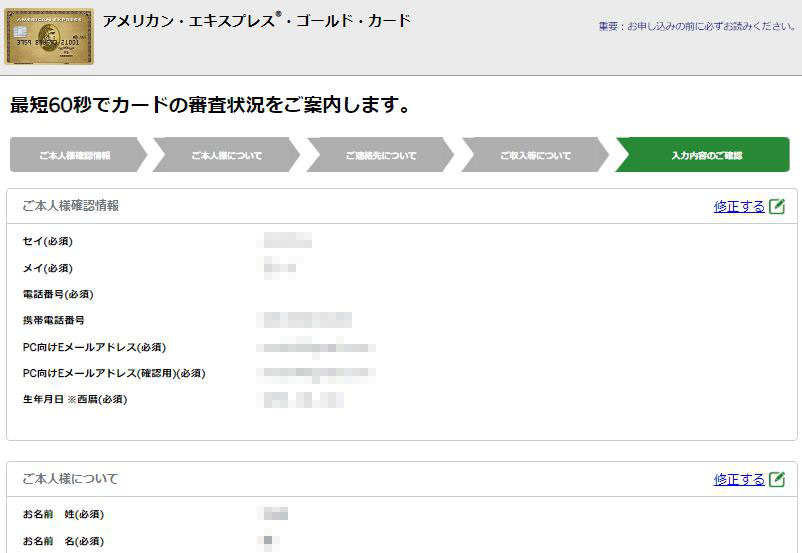Image resolution: width=802 pixels, height=553 pixels.
Task: Click the アメリカン・エキスプレス・ゴールド・カード title
Action: point(257,21)
